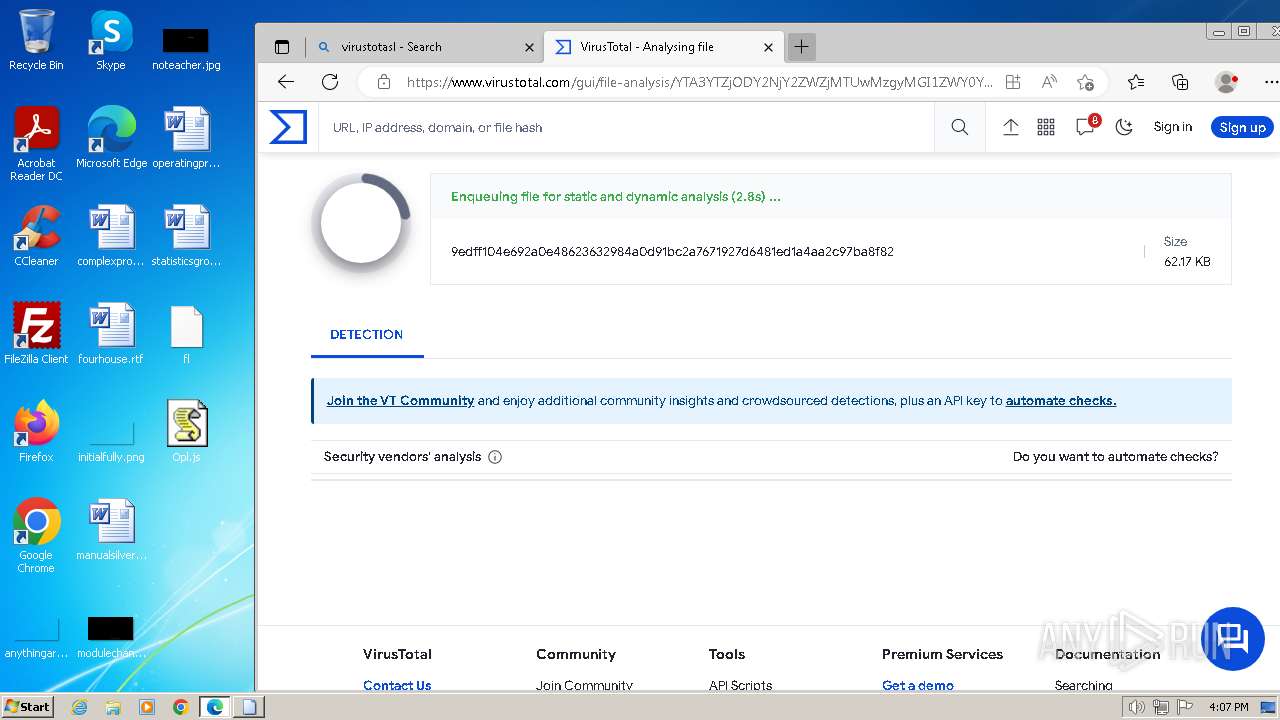Click the site lock icon in address bar
The height and width of the screenshot is (720, 1280).
(x=383, y=82)
